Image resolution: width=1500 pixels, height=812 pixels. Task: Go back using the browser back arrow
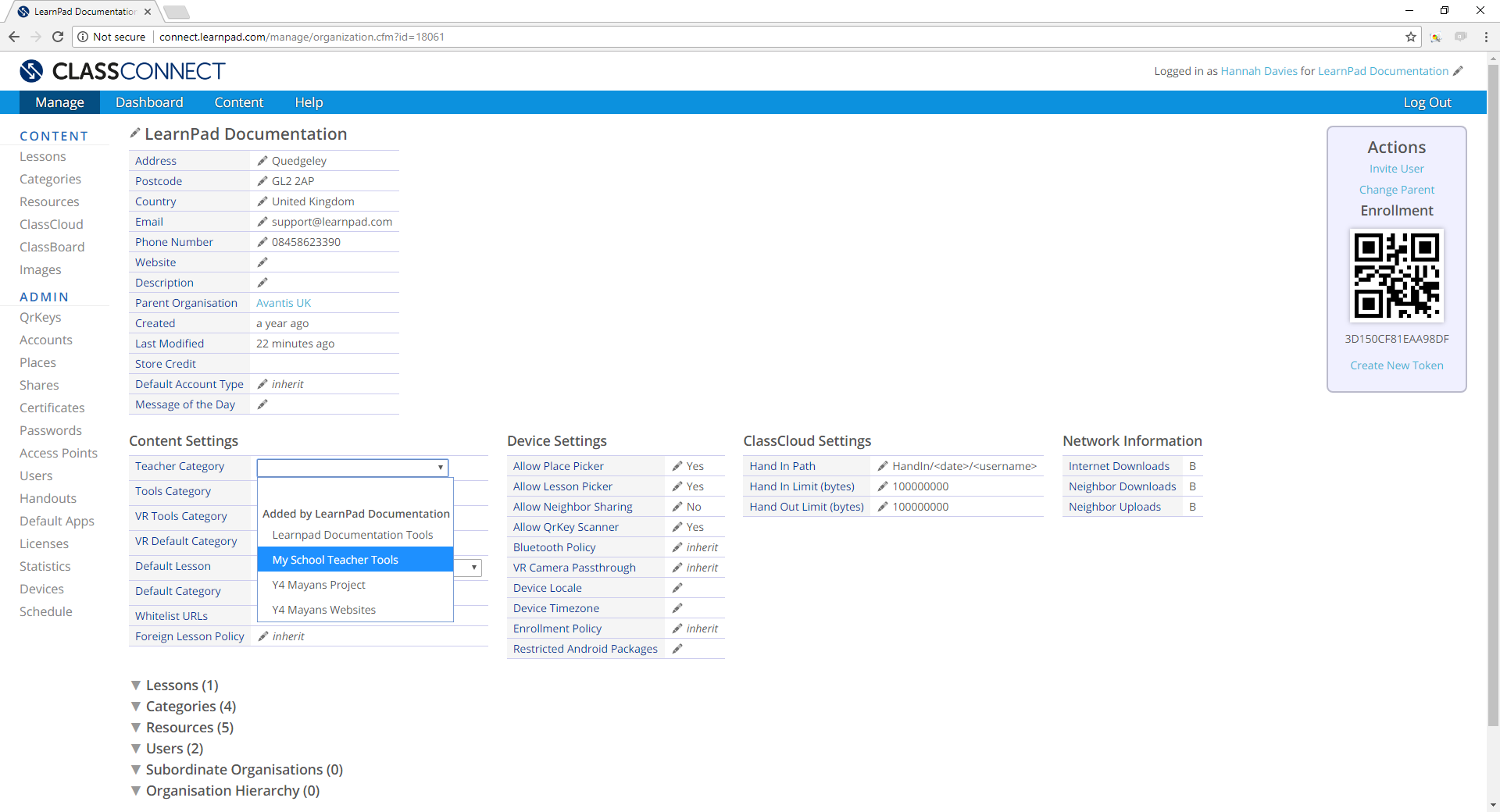(x=14, y=37)
